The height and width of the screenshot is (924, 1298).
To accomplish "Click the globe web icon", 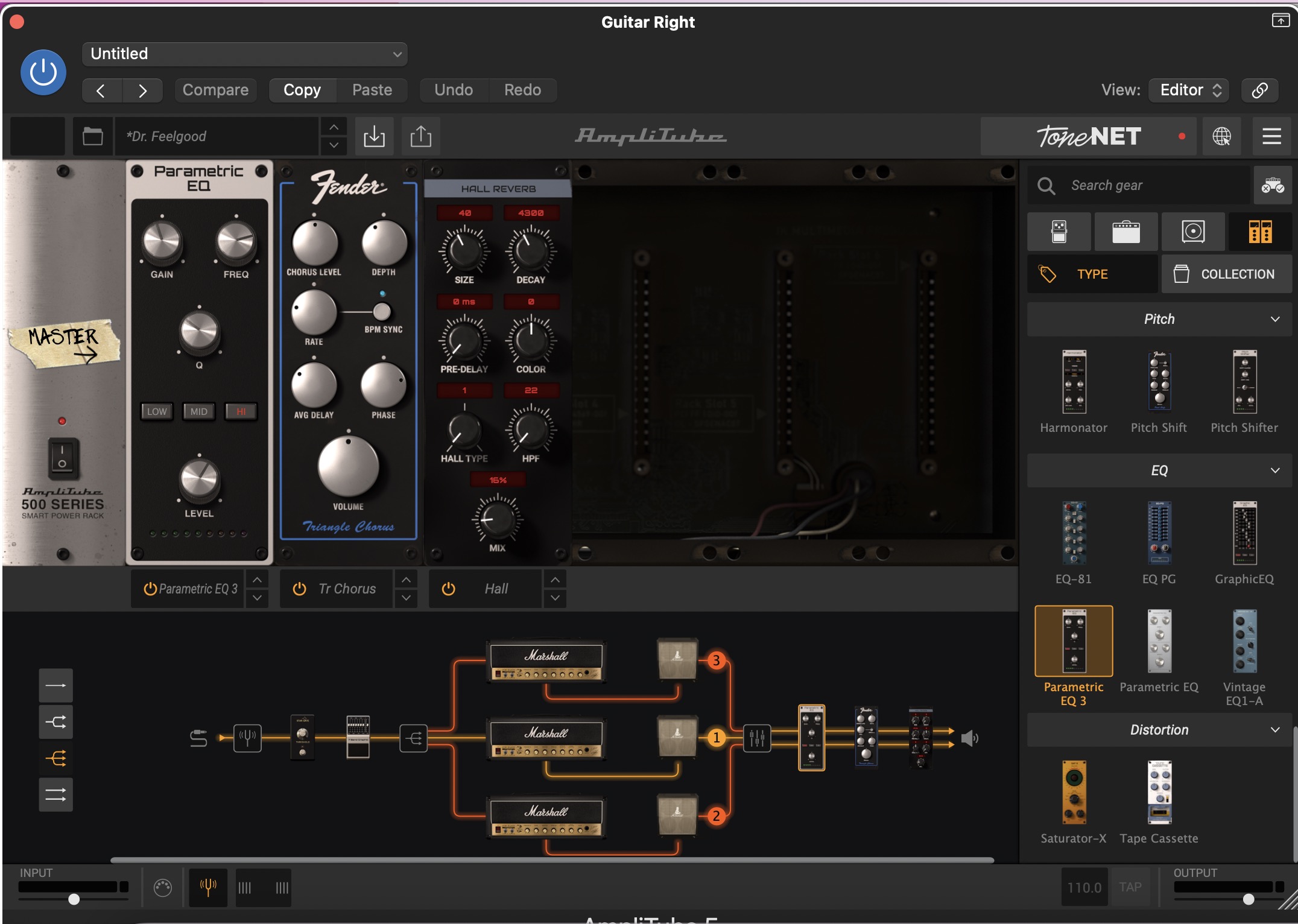I will pos(1221,136).
